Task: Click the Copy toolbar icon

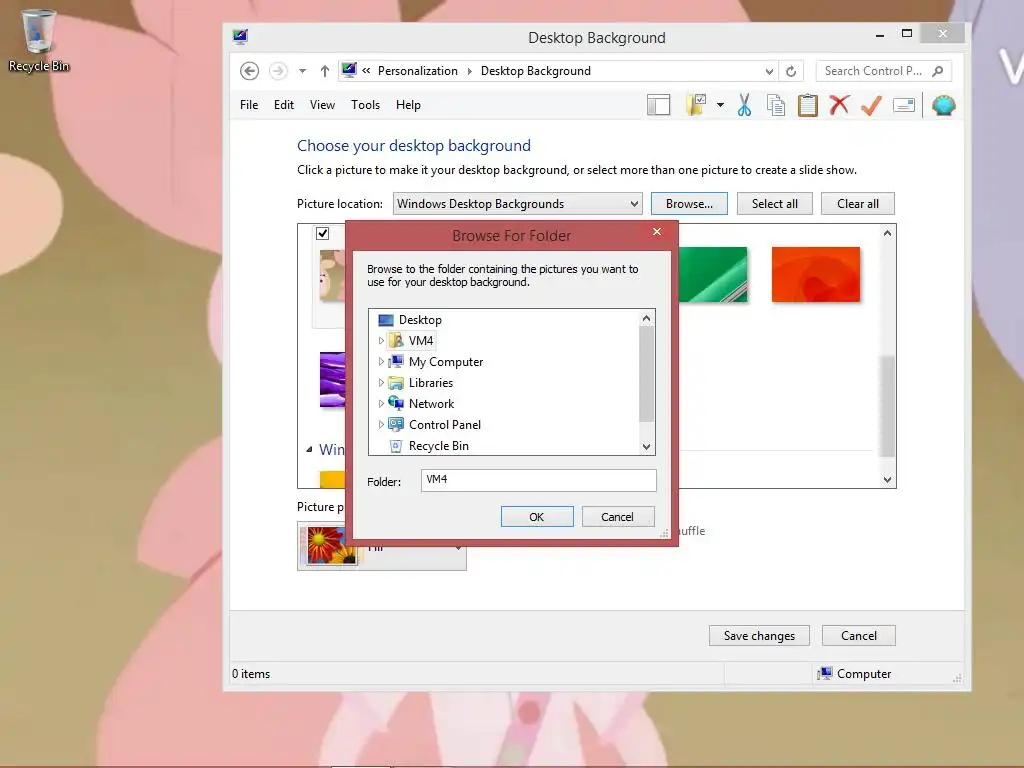Action: tap(776, 105)
